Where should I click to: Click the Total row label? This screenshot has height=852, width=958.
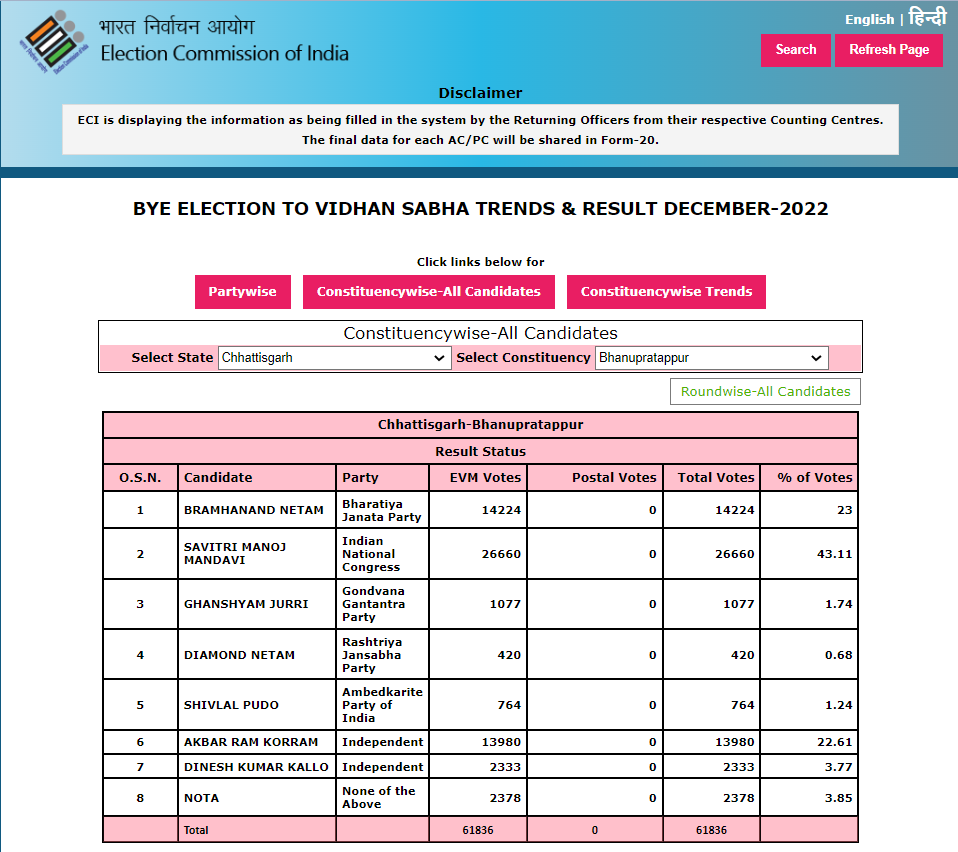point(196,830)
